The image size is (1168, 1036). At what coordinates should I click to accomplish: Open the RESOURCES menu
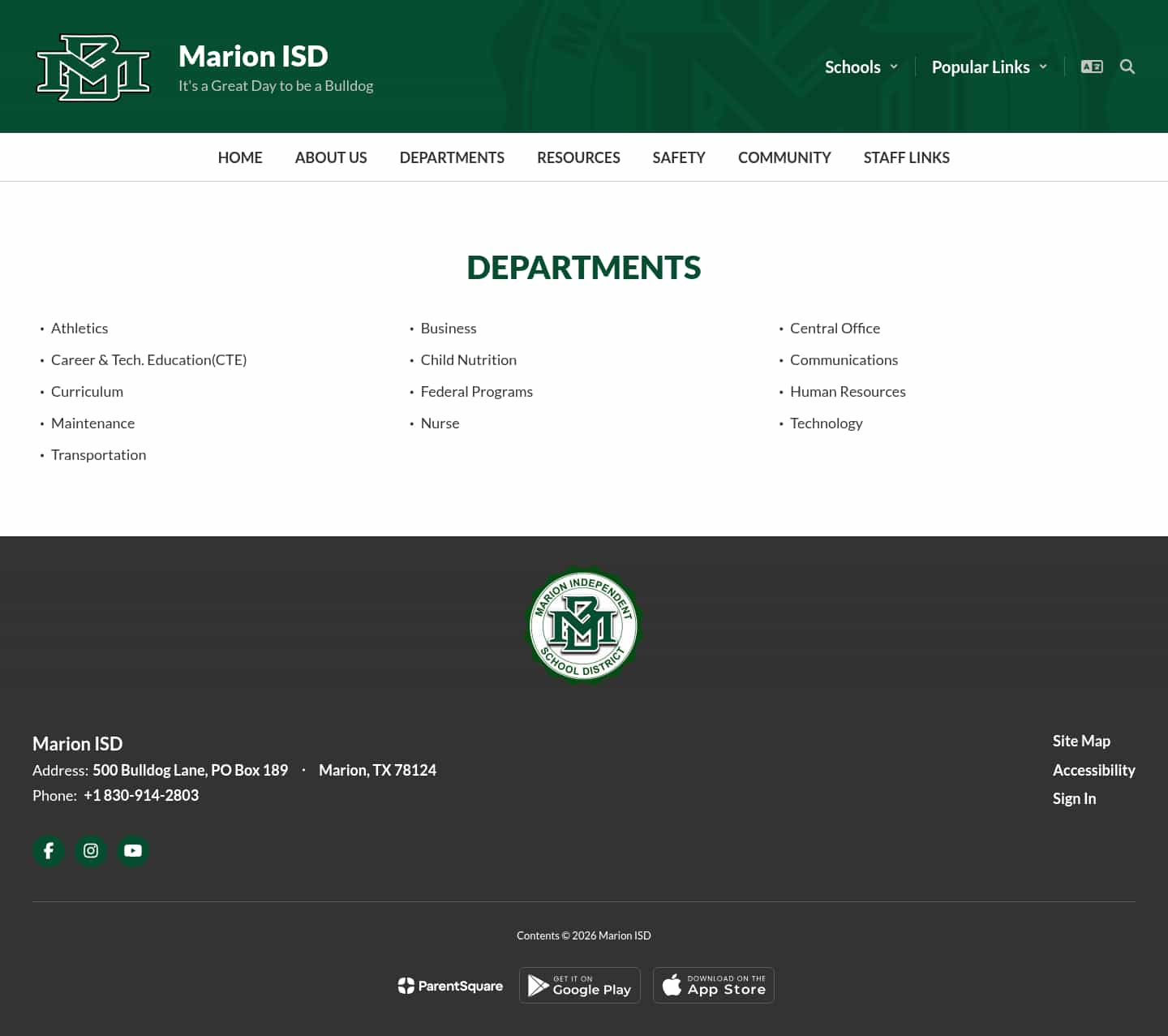(578, 157)
